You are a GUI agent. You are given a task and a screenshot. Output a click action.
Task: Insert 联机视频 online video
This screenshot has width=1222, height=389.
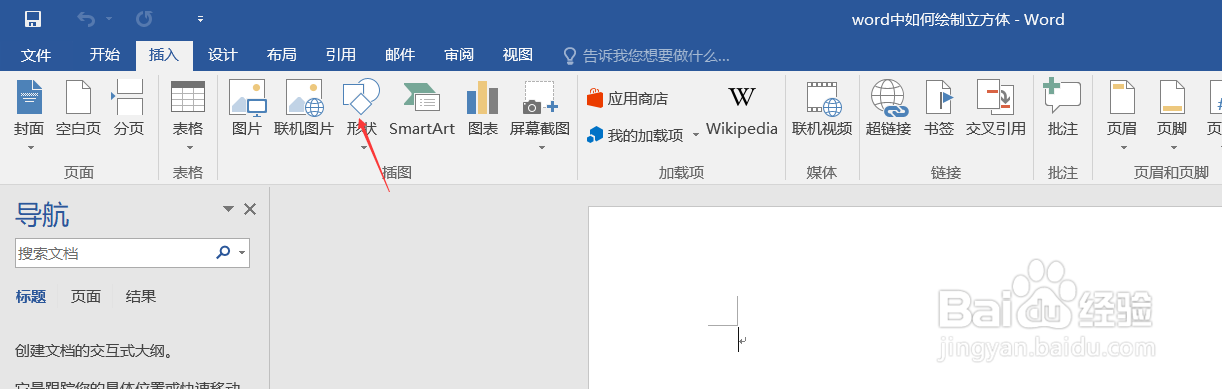coord(822,110)
